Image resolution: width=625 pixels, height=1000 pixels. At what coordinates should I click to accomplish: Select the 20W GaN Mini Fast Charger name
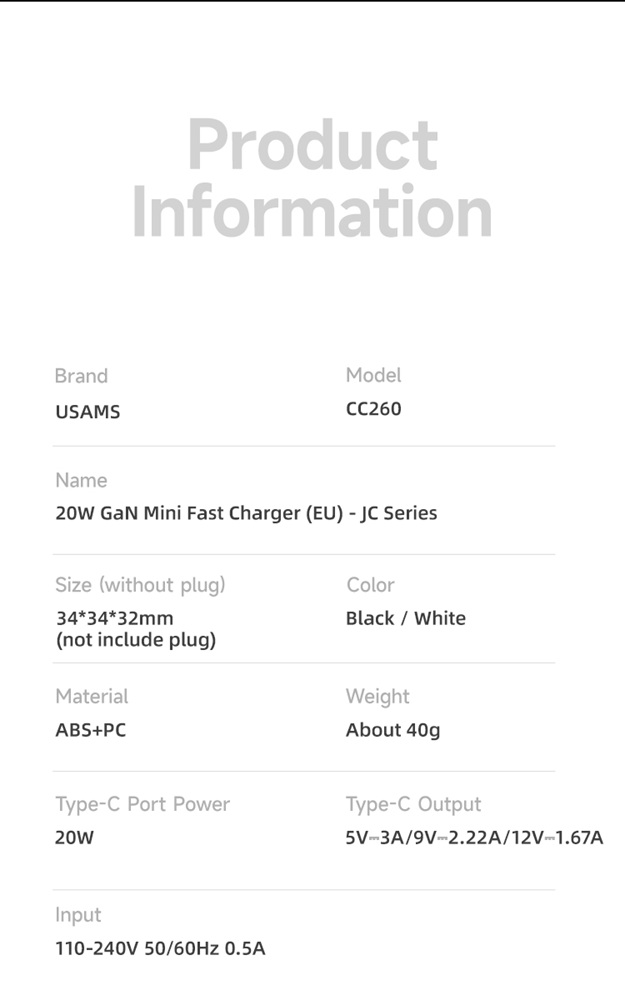click(246, 513)
